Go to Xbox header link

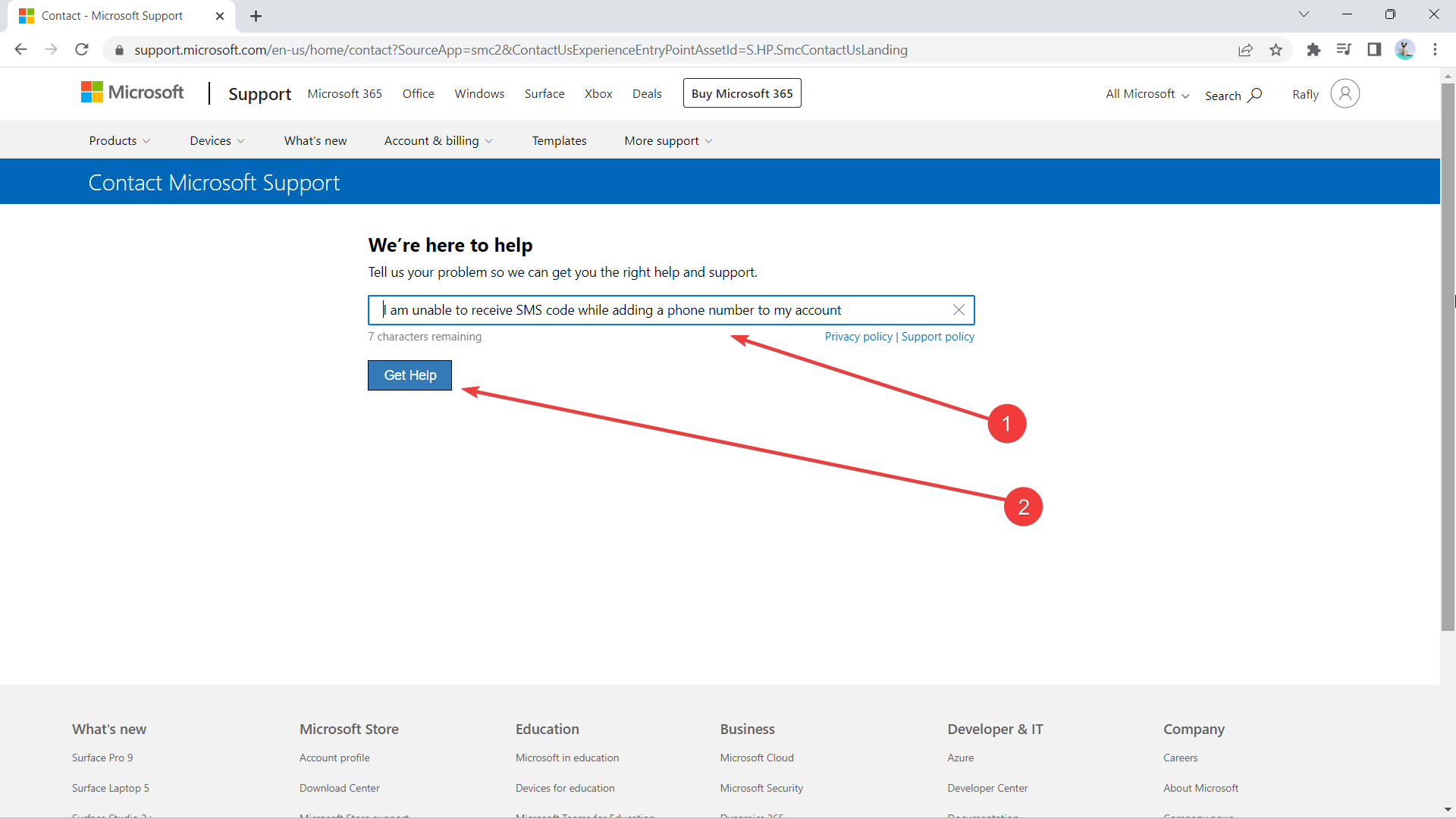click(598, 94)
